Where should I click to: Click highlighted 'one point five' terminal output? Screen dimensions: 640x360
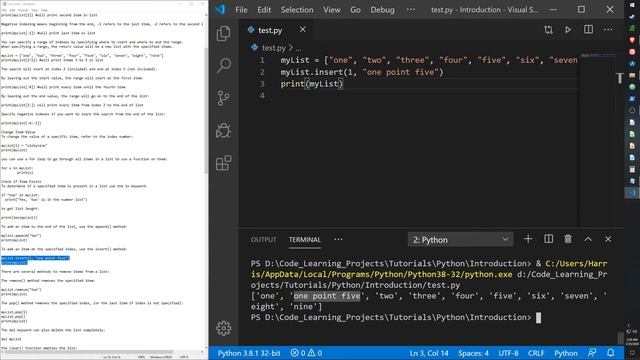pos(327,296)
